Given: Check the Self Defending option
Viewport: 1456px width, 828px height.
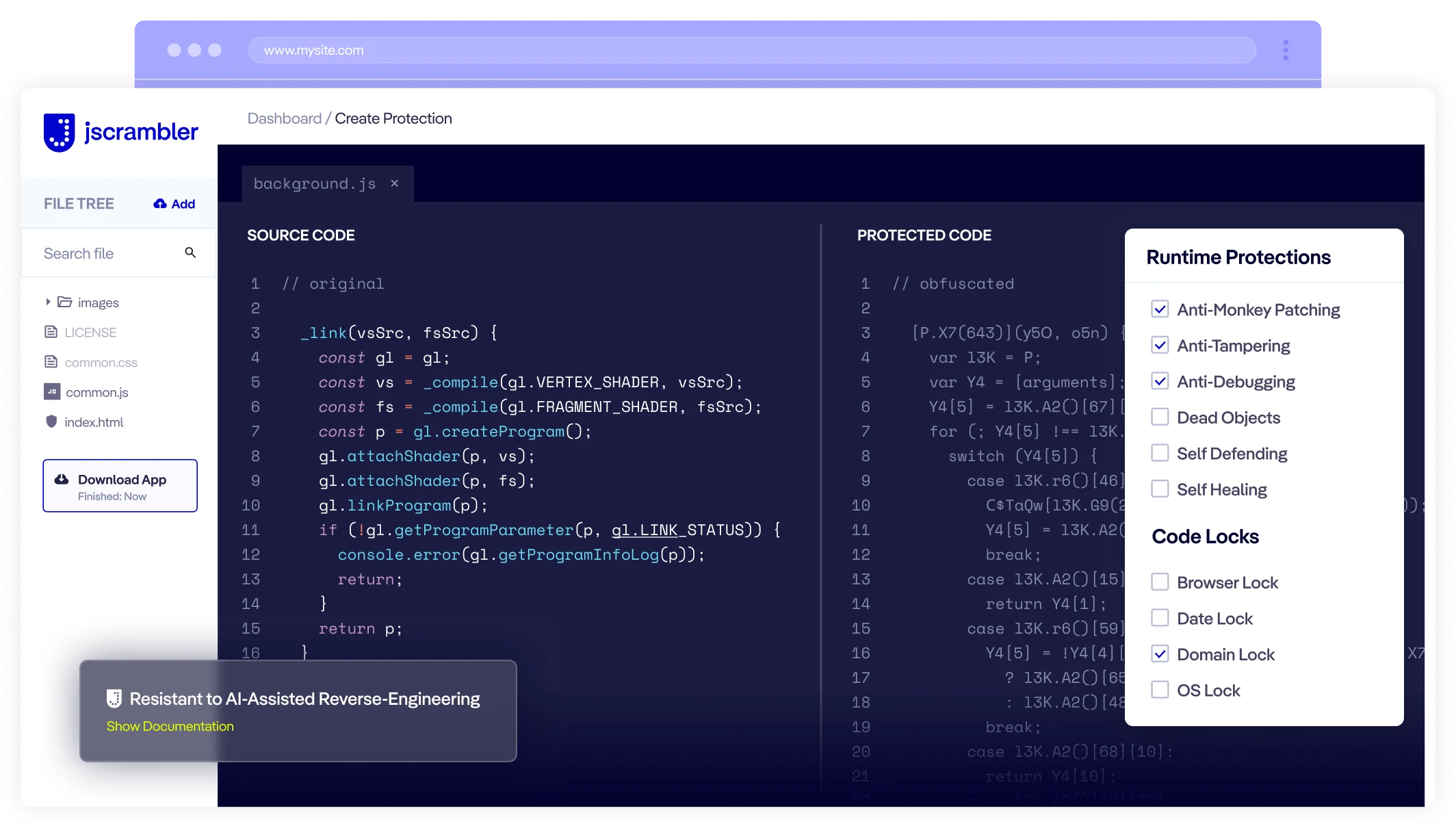Looking at the screenshot, I should (1160, 453).
